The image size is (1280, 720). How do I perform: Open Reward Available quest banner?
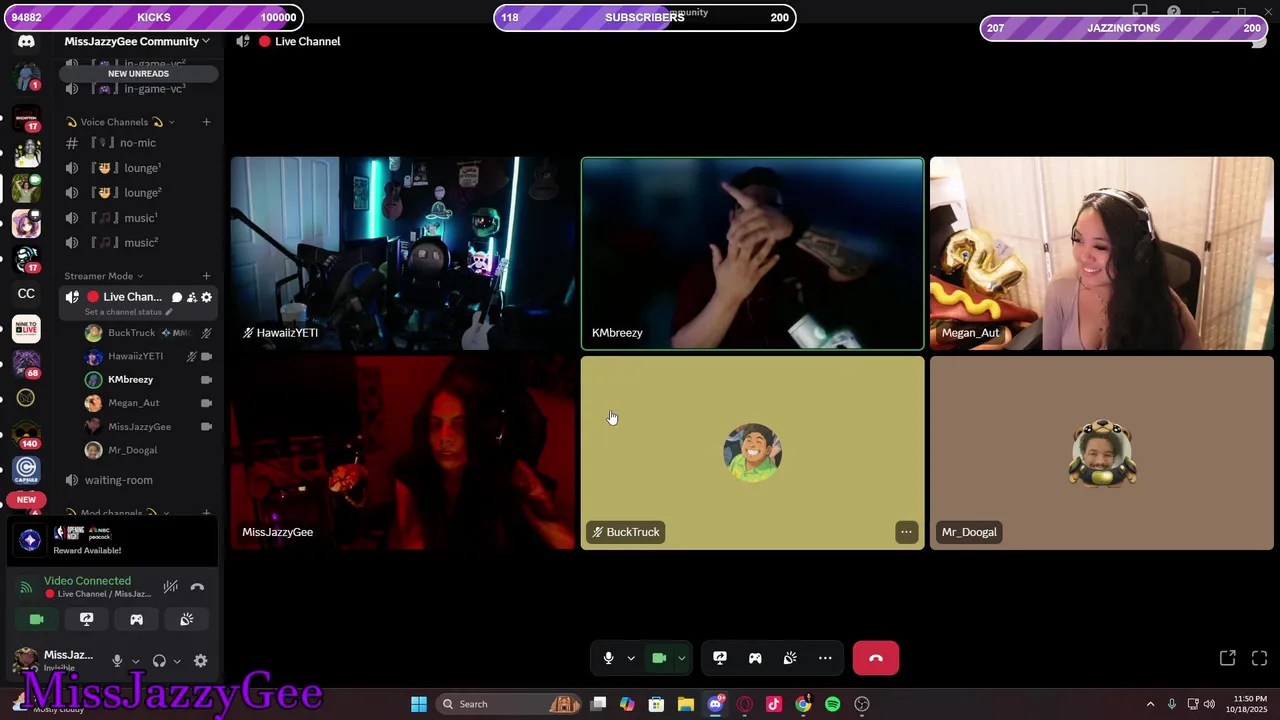(x=112, y=540)
